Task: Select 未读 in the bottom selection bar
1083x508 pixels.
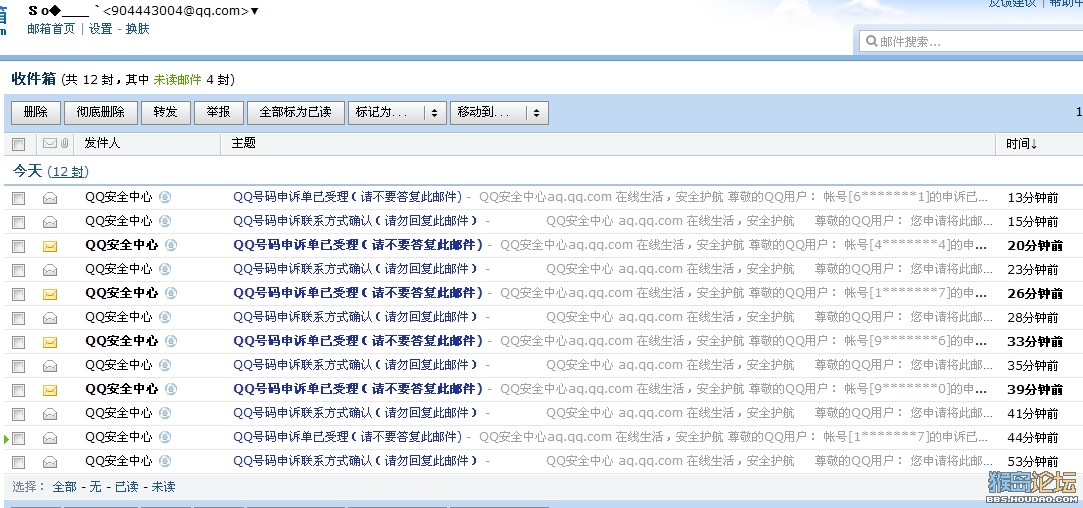Action: tap(164, 487)
